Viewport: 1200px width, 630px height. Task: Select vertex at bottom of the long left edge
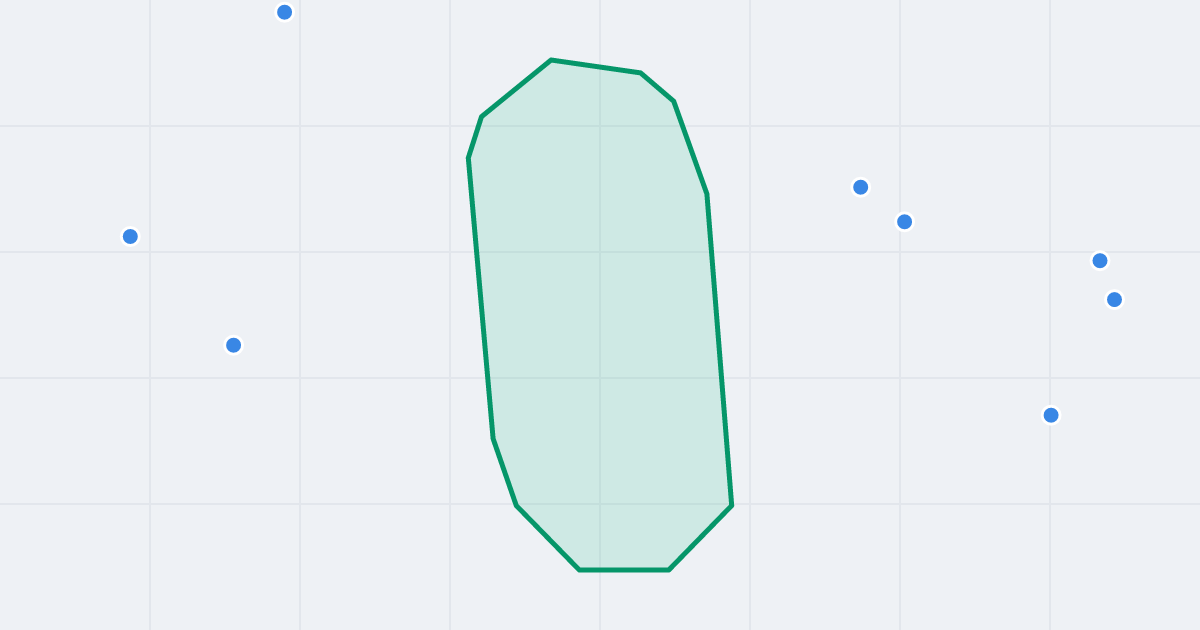493,438
